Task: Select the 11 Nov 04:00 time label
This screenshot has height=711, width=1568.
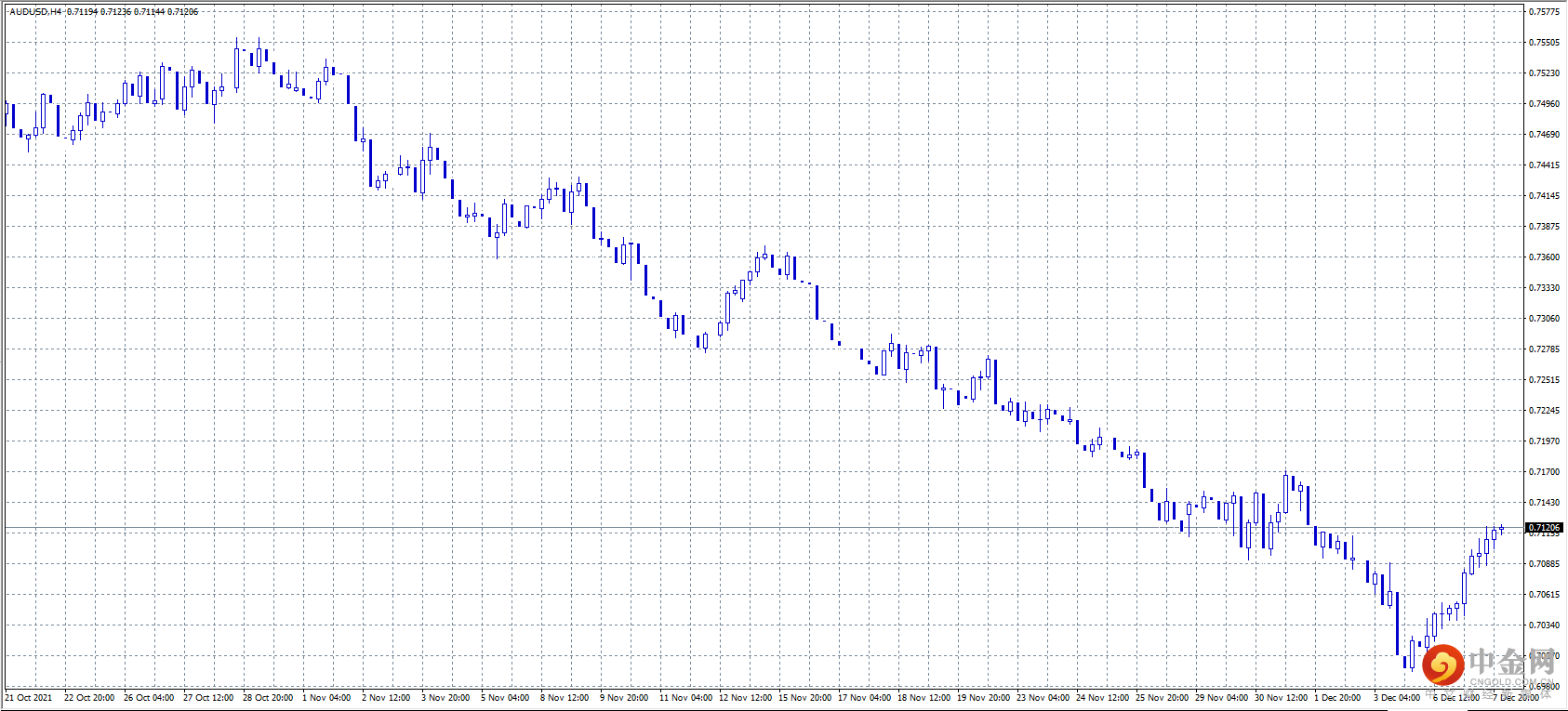Action: point(686,698)
